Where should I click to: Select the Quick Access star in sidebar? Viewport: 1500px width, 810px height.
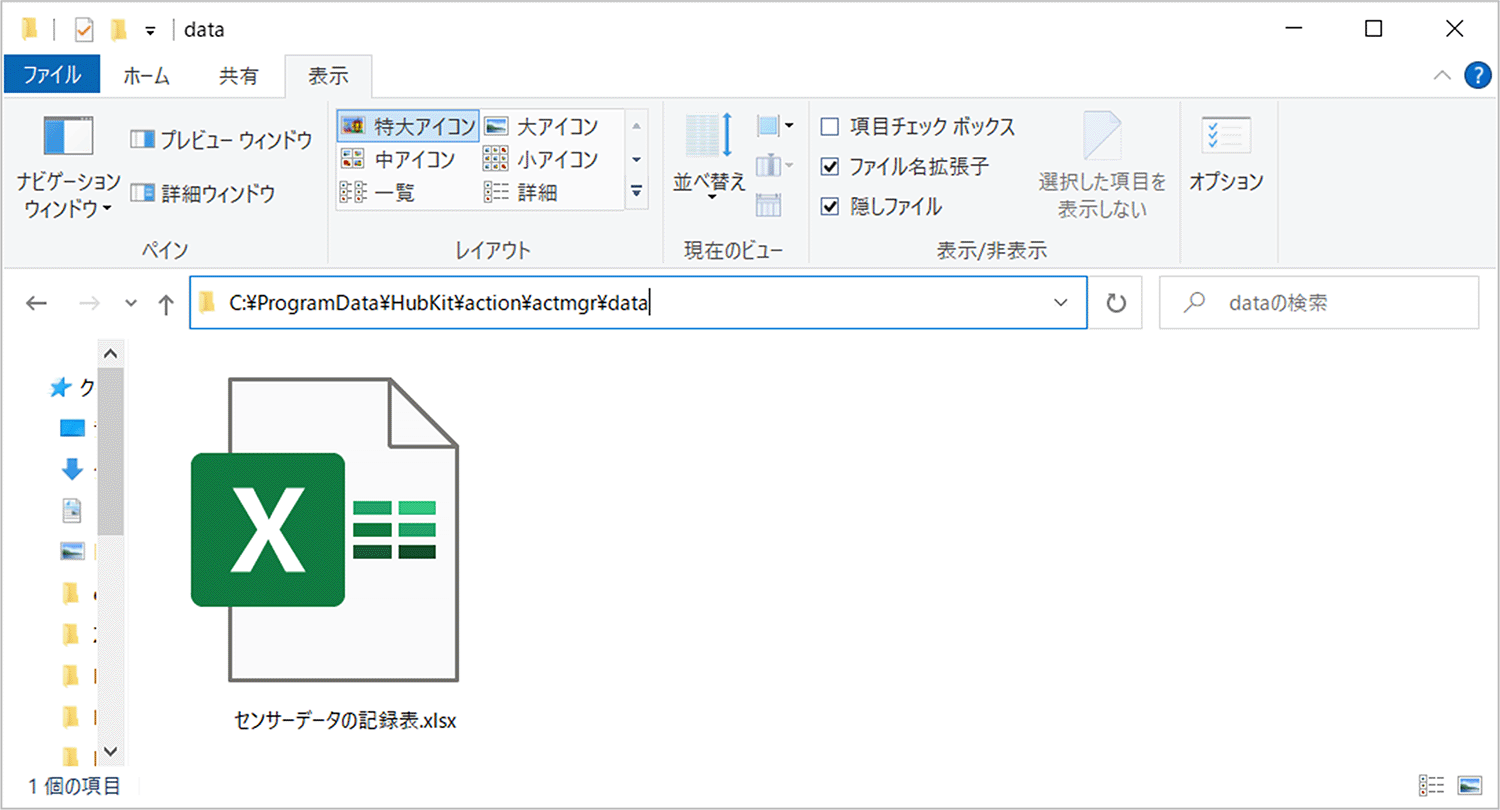[x=61, y=388]
